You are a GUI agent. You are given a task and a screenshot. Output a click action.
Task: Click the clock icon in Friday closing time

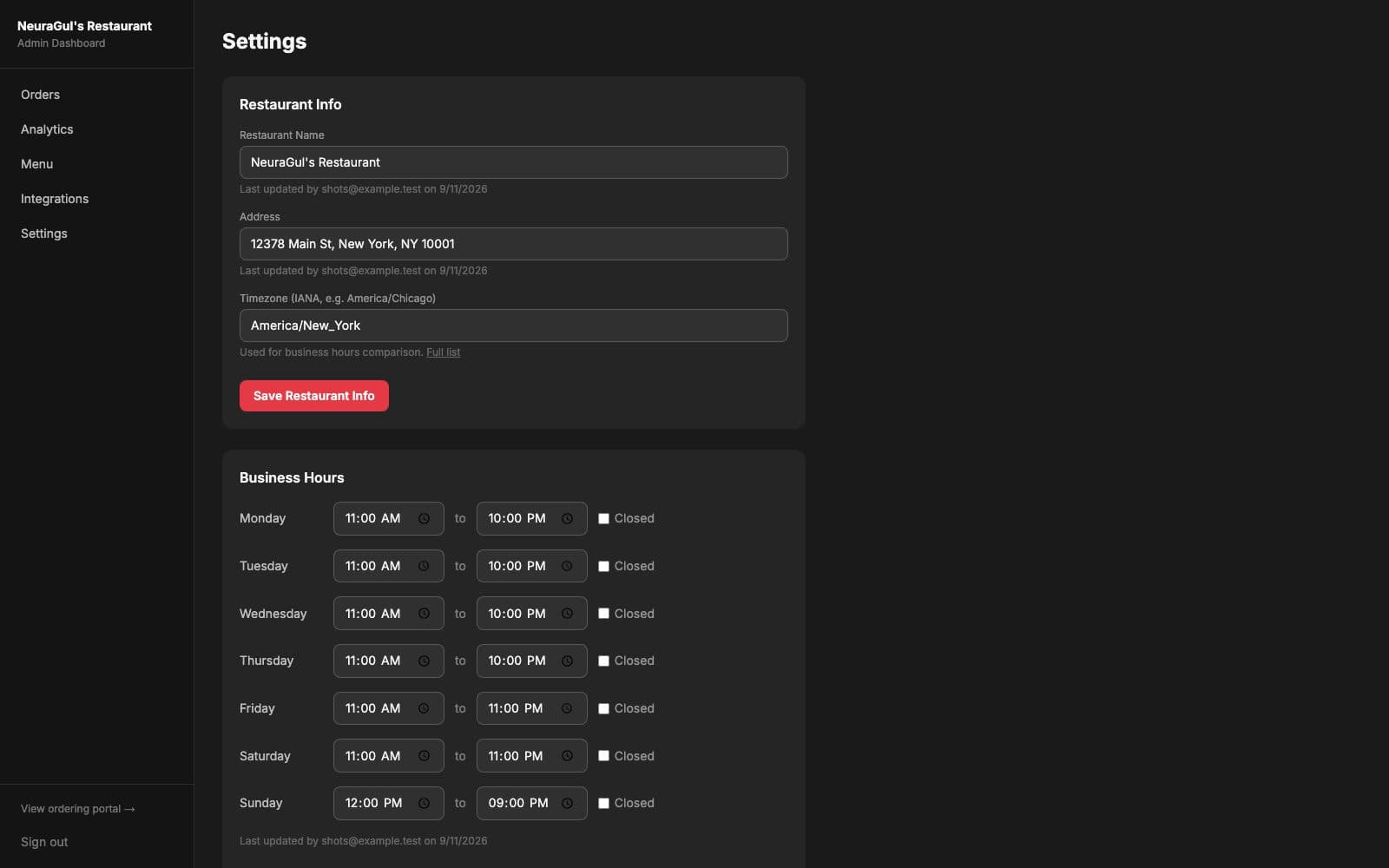[567, 708]
